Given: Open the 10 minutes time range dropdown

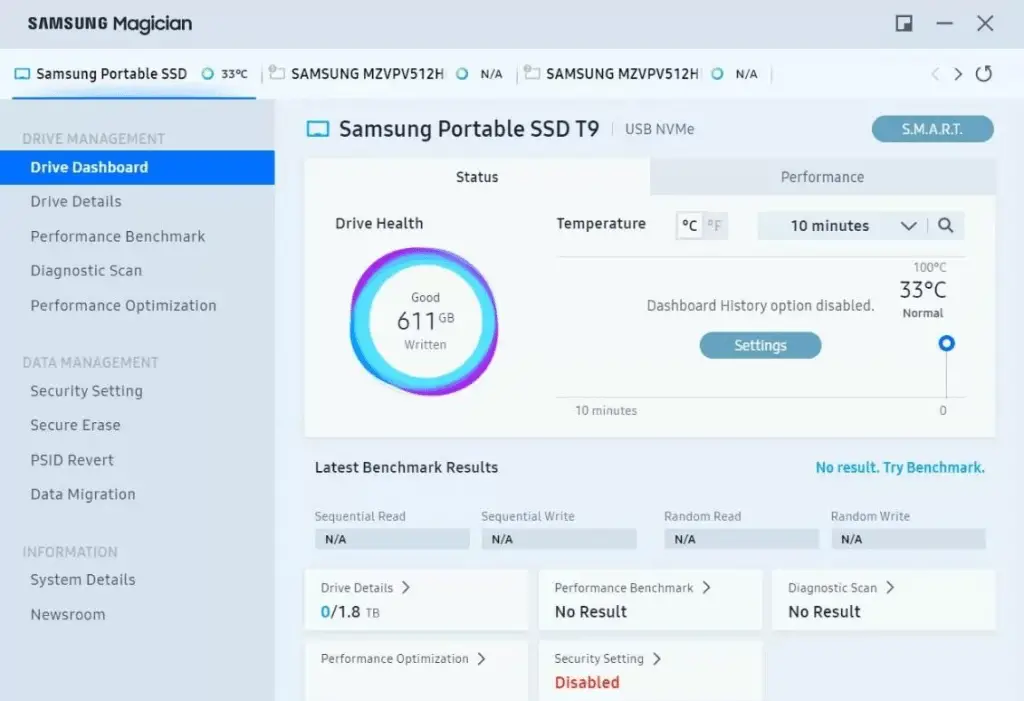Looking at the screenshot, I should point(843,225).
